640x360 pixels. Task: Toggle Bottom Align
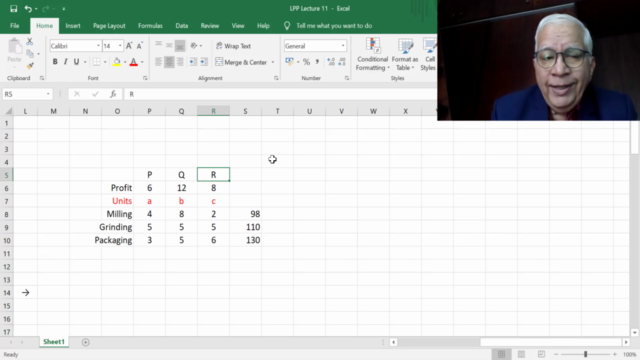180,46
